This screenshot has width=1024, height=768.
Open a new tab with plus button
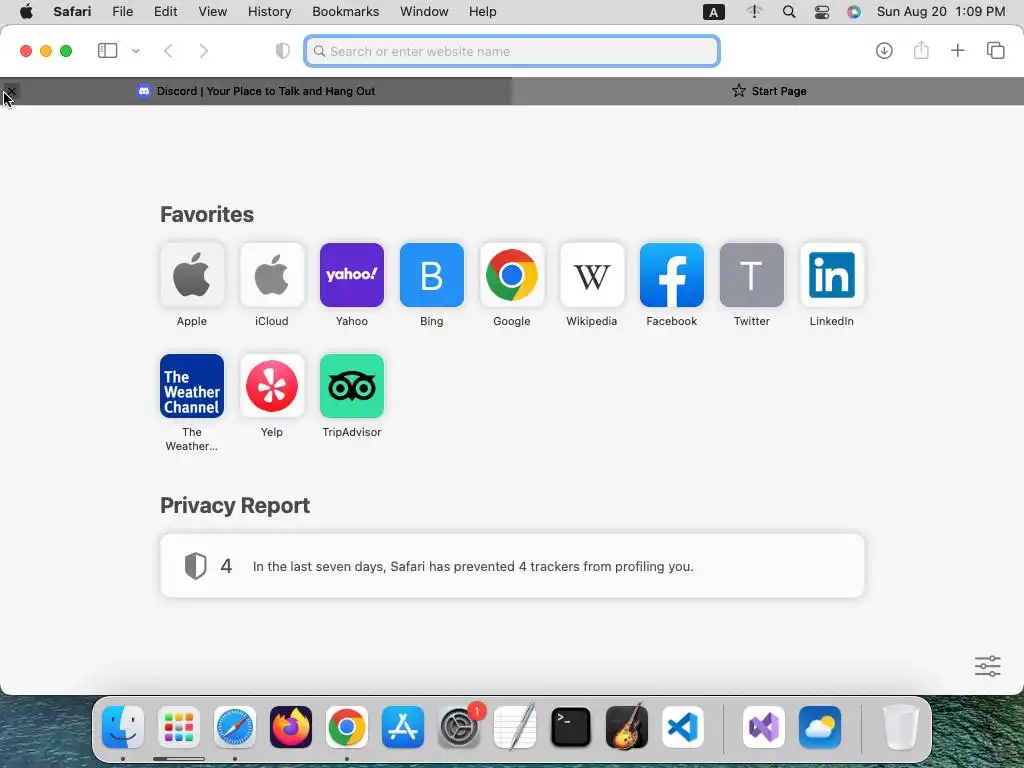click(957, 50)
